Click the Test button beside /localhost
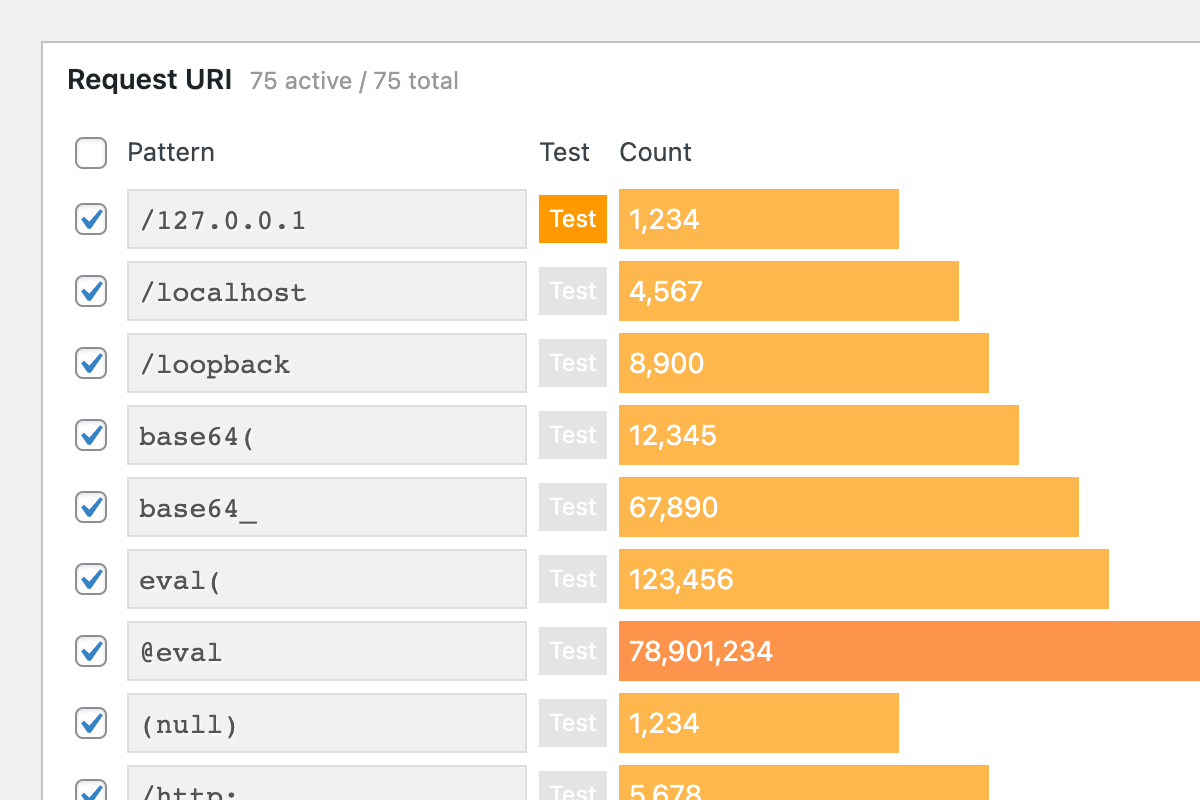1200x800 pixels. point(572,291)
